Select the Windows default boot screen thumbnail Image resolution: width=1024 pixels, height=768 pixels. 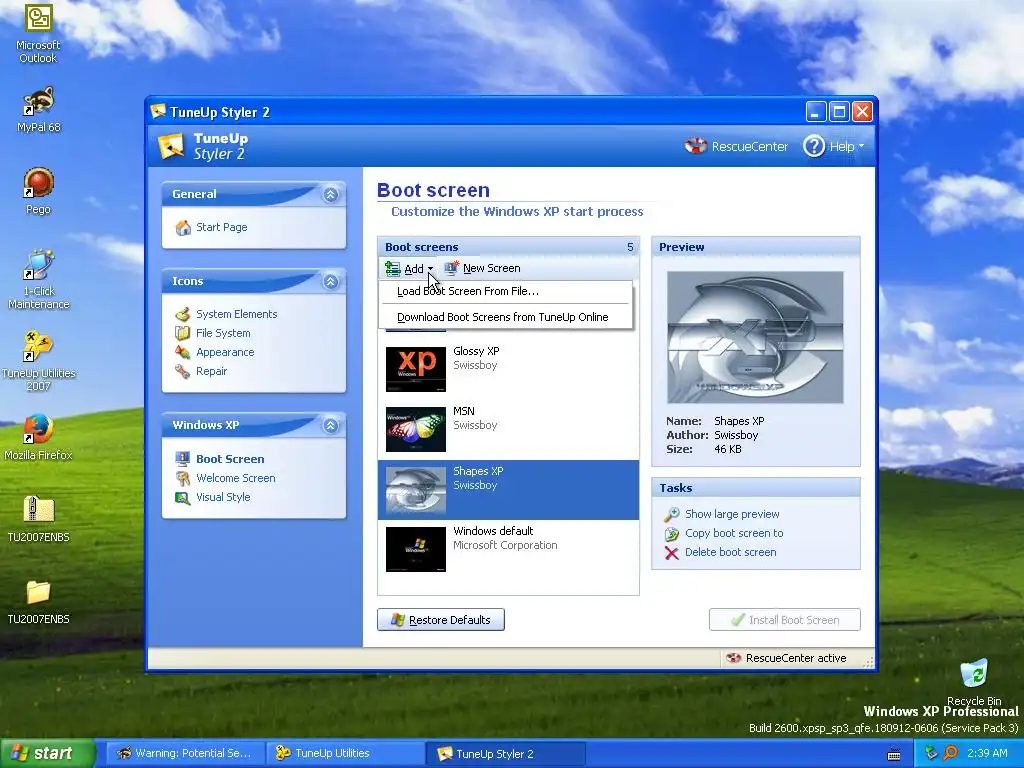point(416,549)
